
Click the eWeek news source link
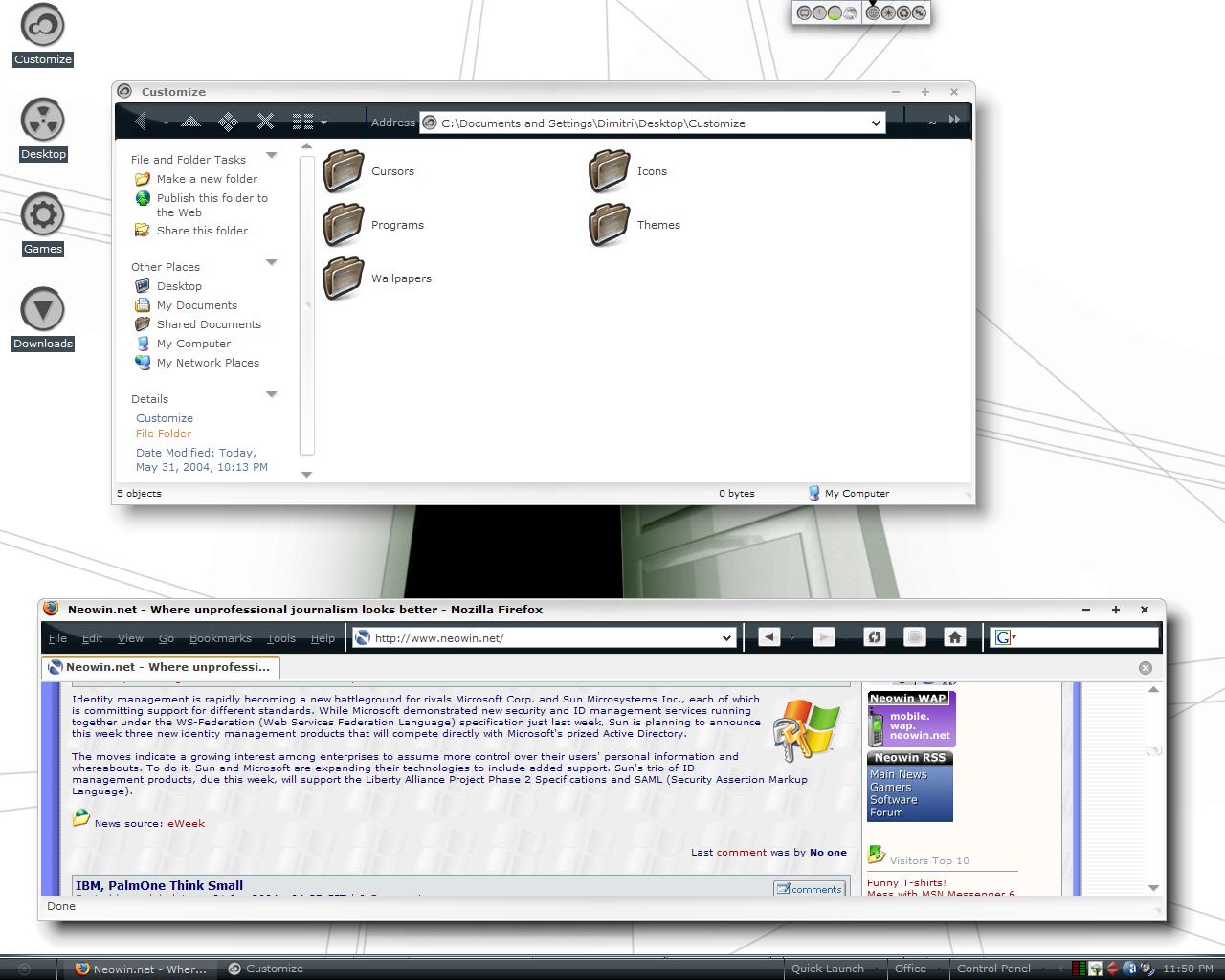pyautogui.click(x=188, y=822)
